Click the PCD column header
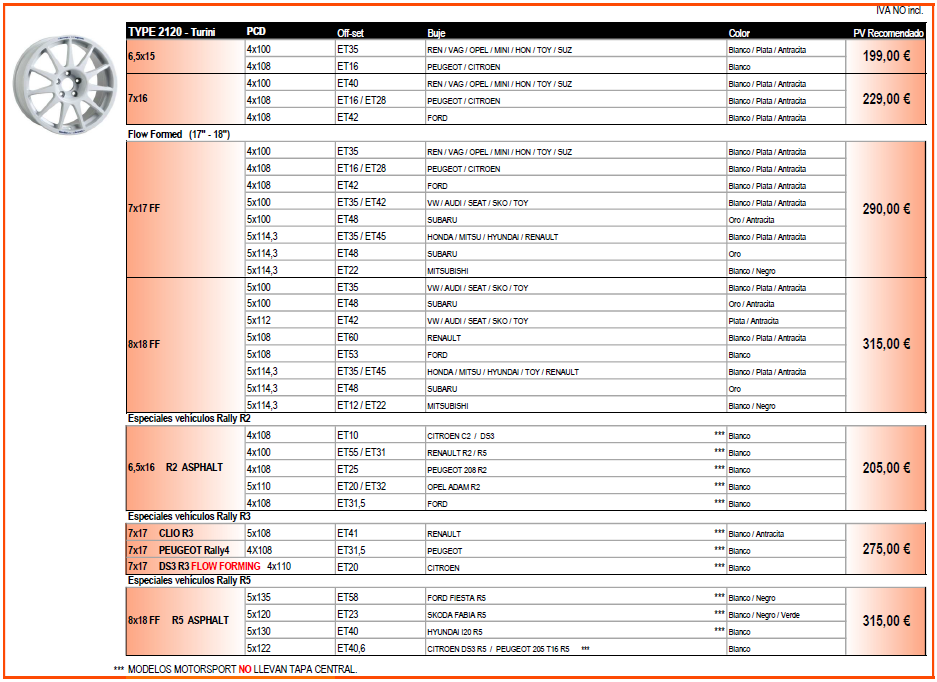The width and height of the screenshot is (937, 682). point(256,32)
